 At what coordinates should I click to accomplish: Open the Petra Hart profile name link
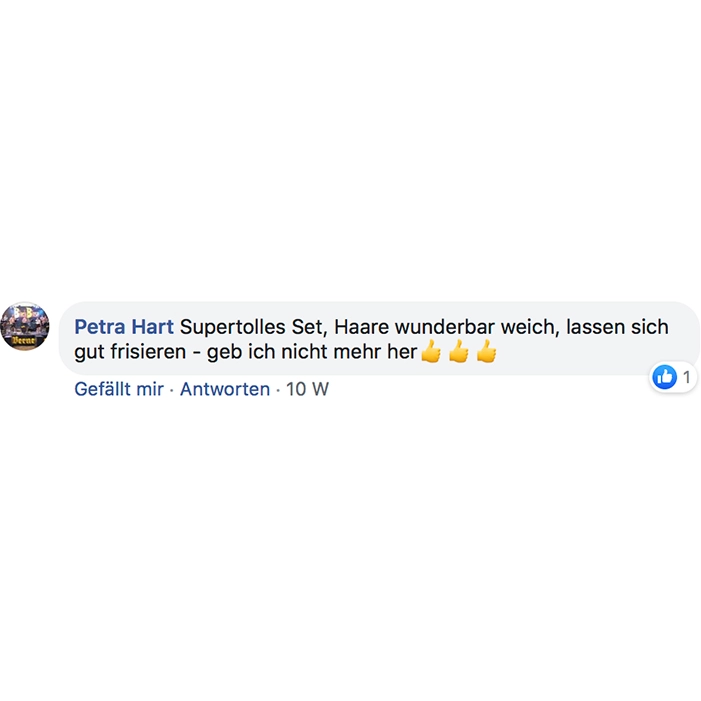pyautogui.click(x=124, y=327)
